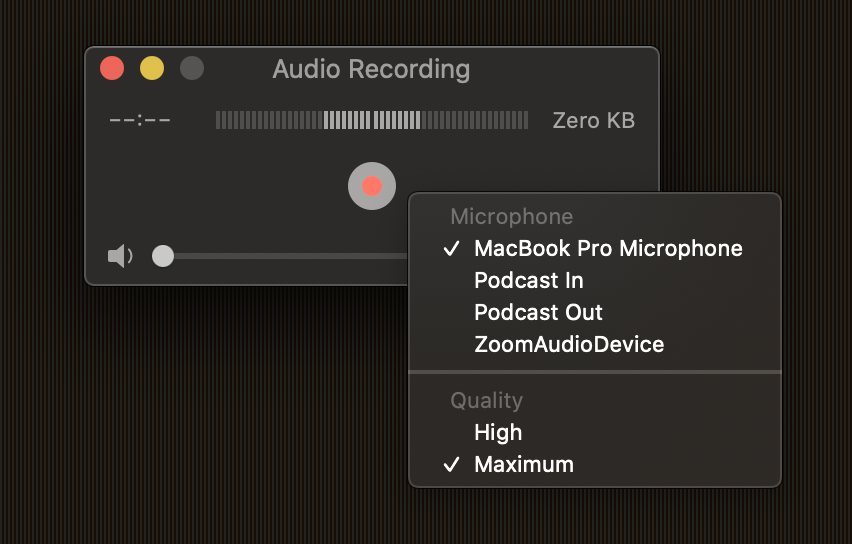Click the divider line between menu sections

pyautogui.click(x=595, y=372)
